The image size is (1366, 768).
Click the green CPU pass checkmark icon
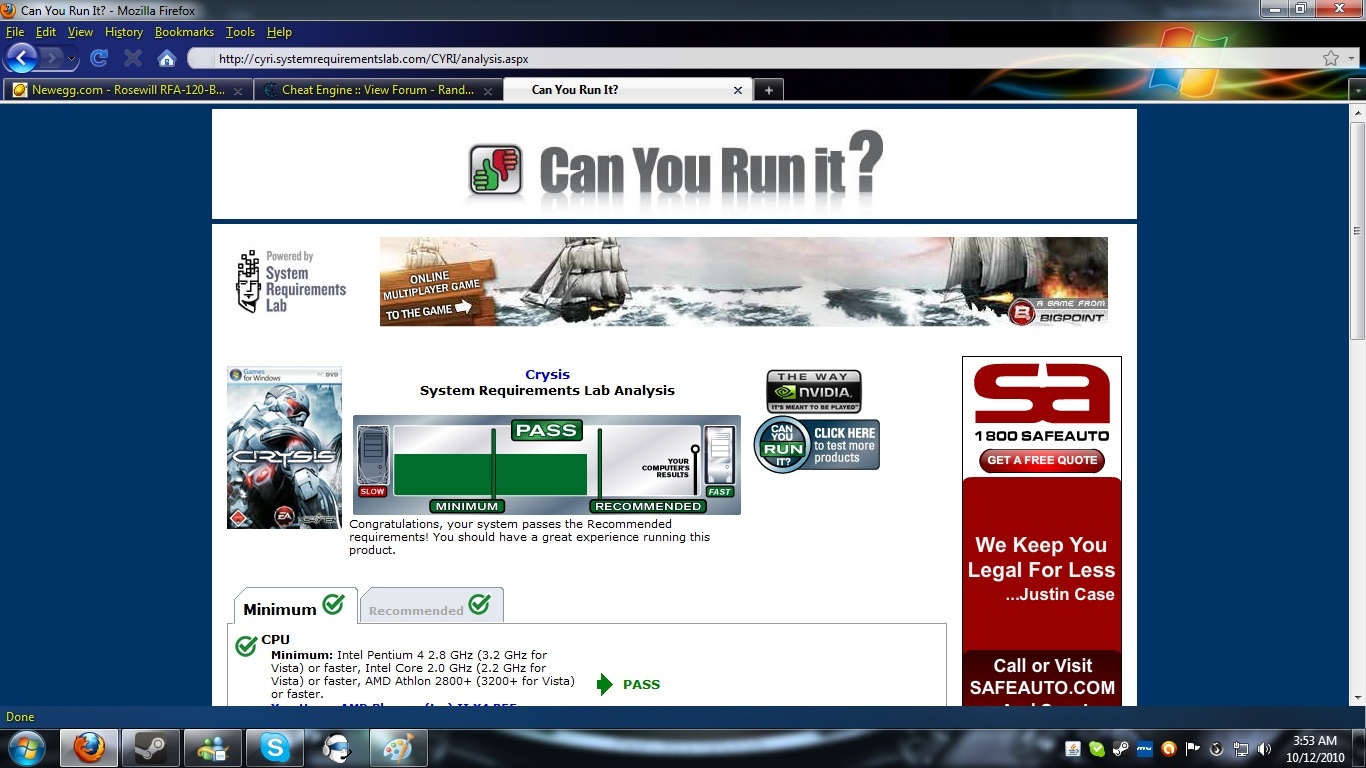click(246, 646)
